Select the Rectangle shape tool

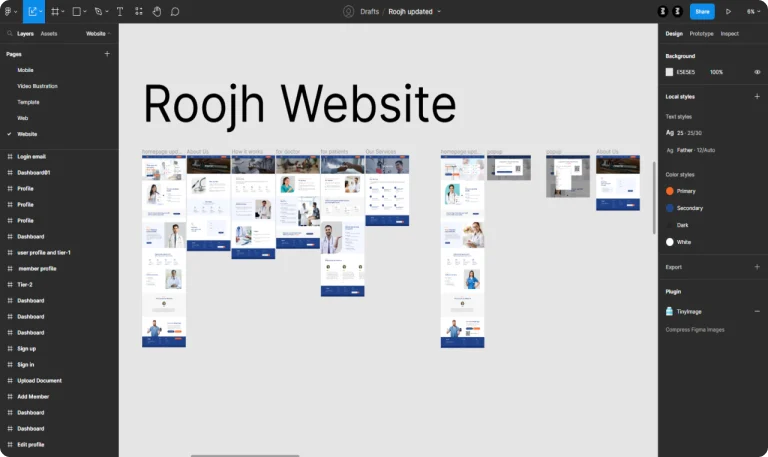pyautogui.click(x=76, y=11)
